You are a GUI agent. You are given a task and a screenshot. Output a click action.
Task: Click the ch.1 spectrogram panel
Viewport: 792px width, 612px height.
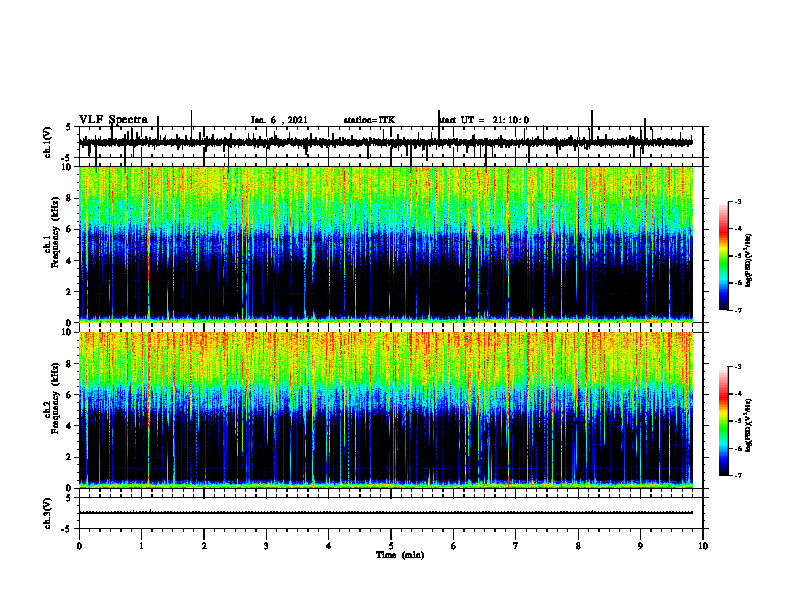(386, 244)
